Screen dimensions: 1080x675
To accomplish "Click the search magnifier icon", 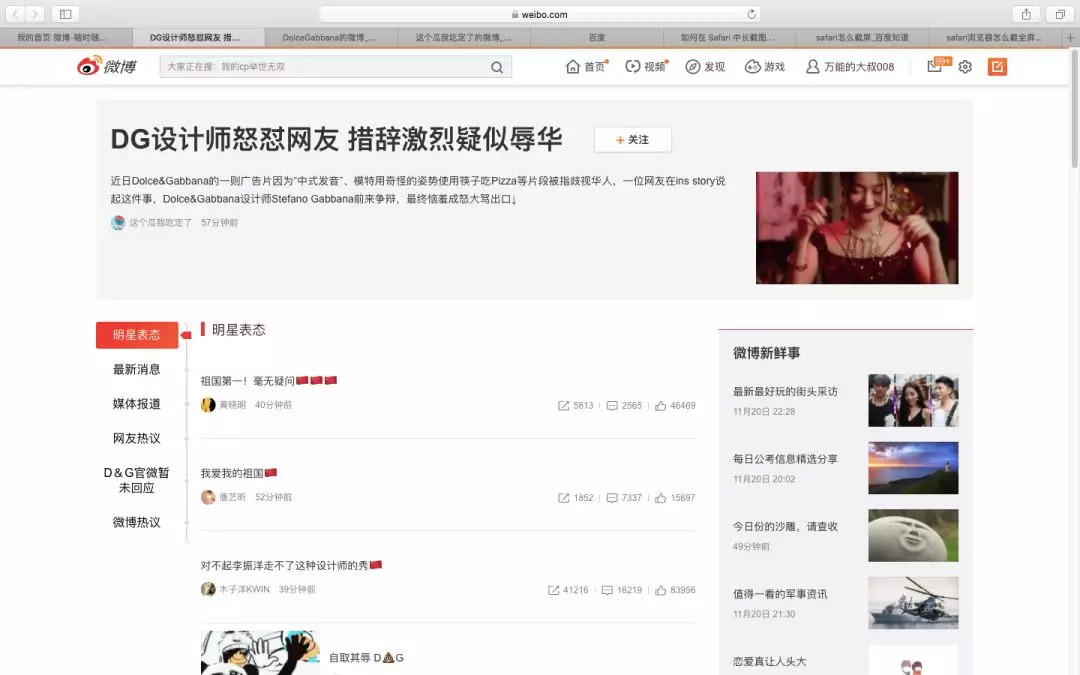I will [497, 67].
